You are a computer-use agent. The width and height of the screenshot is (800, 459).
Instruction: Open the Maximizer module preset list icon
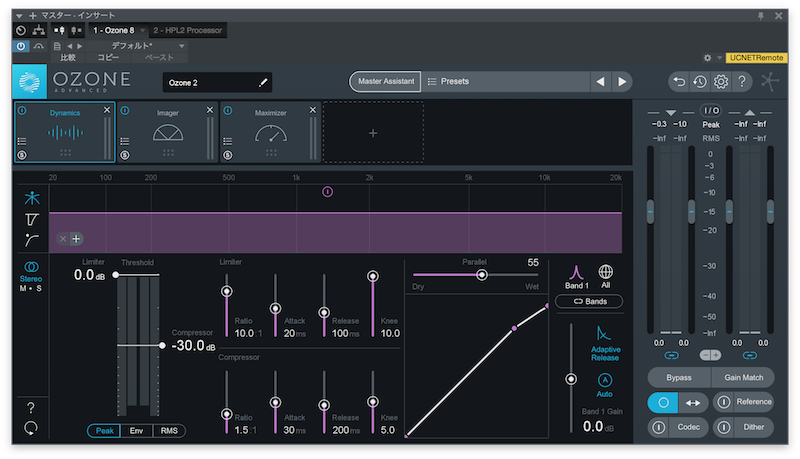click(228, 141)
